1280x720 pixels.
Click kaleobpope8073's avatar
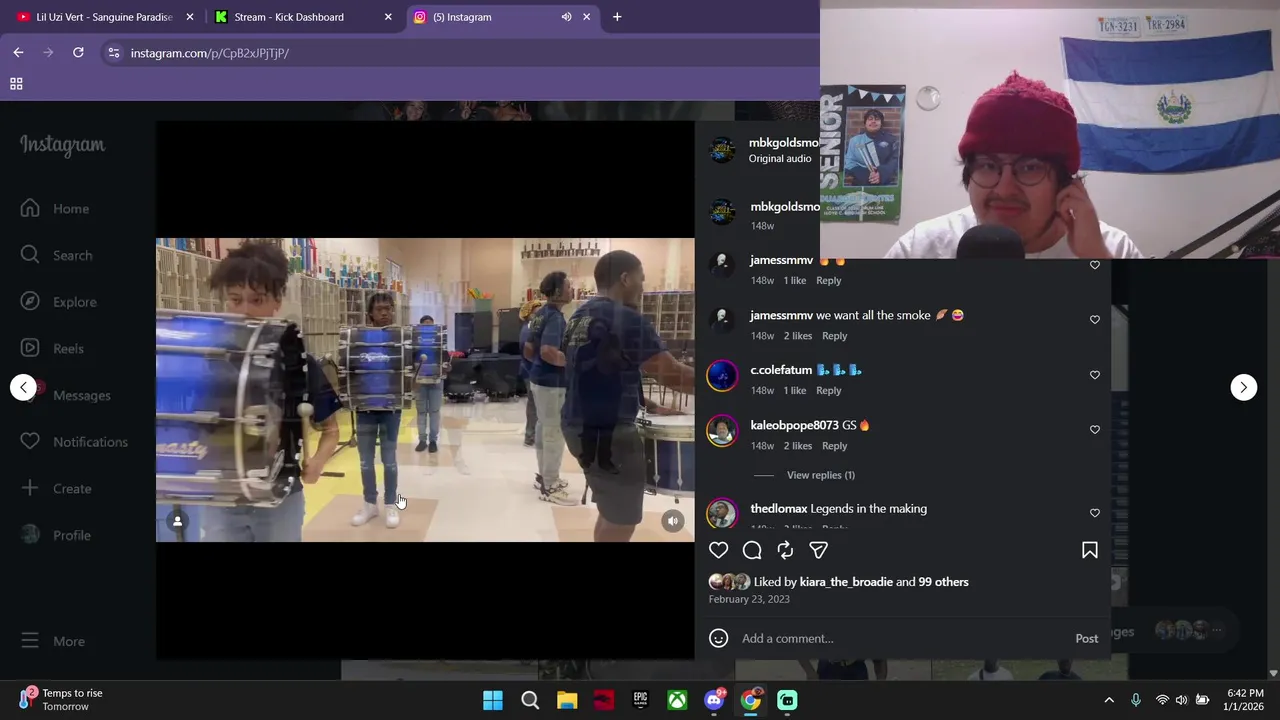722,431
